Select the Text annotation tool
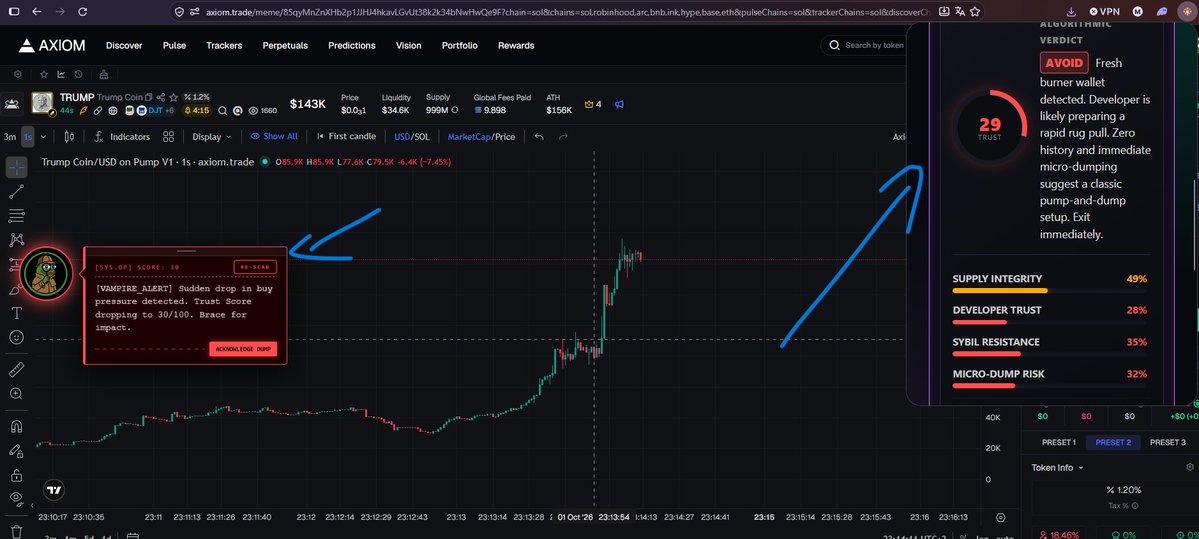1199x539 pixels. (x=17, y=313)
